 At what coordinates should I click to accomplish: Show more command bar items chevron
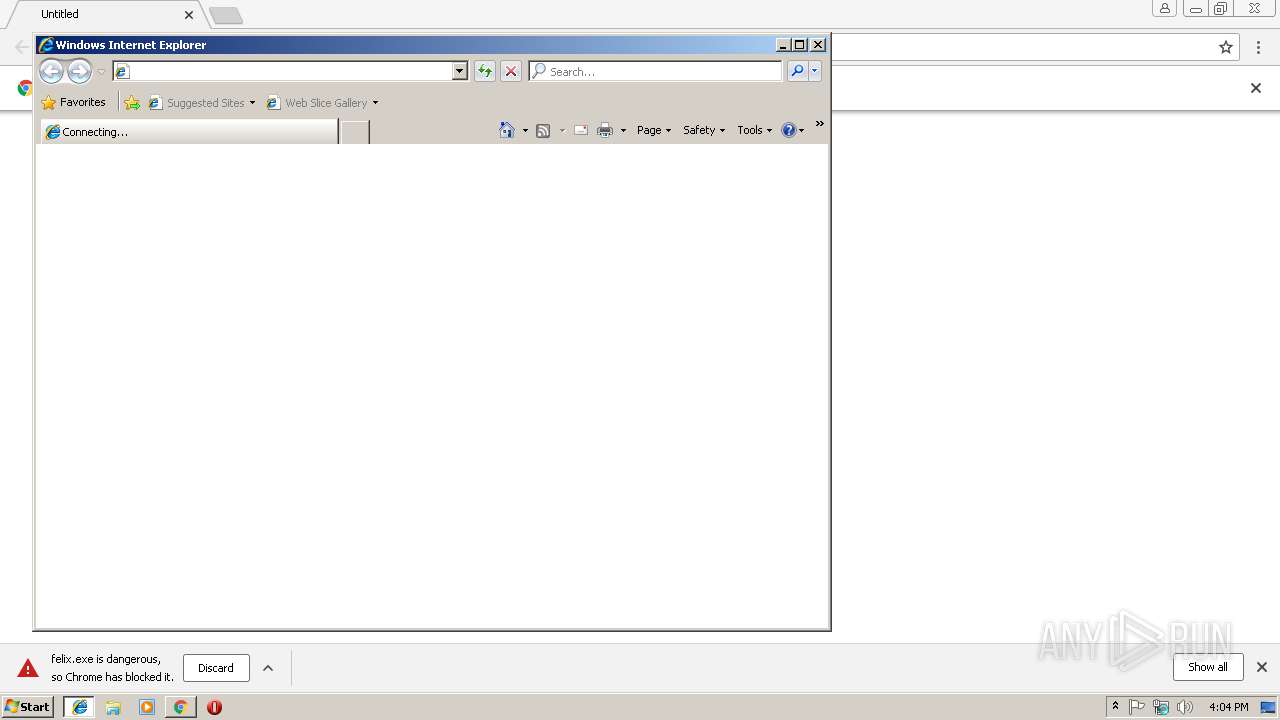(819, 124)
